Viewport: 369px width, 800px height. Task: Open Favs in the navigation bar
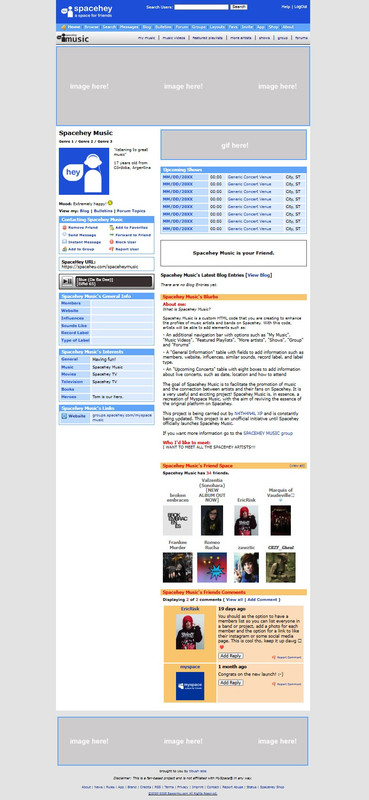(x=233, y=27)
